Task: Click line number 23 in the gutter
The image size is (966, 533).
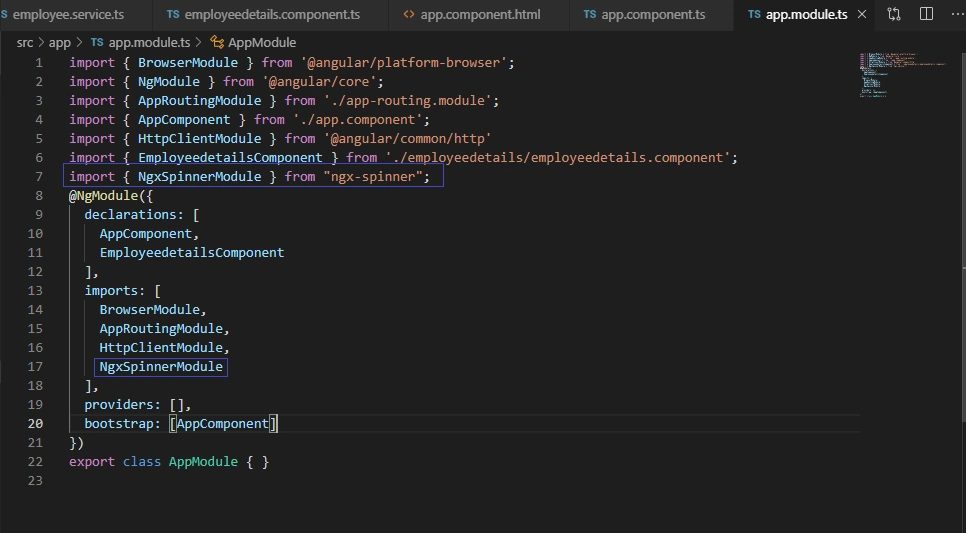Action: coord(36,480)
